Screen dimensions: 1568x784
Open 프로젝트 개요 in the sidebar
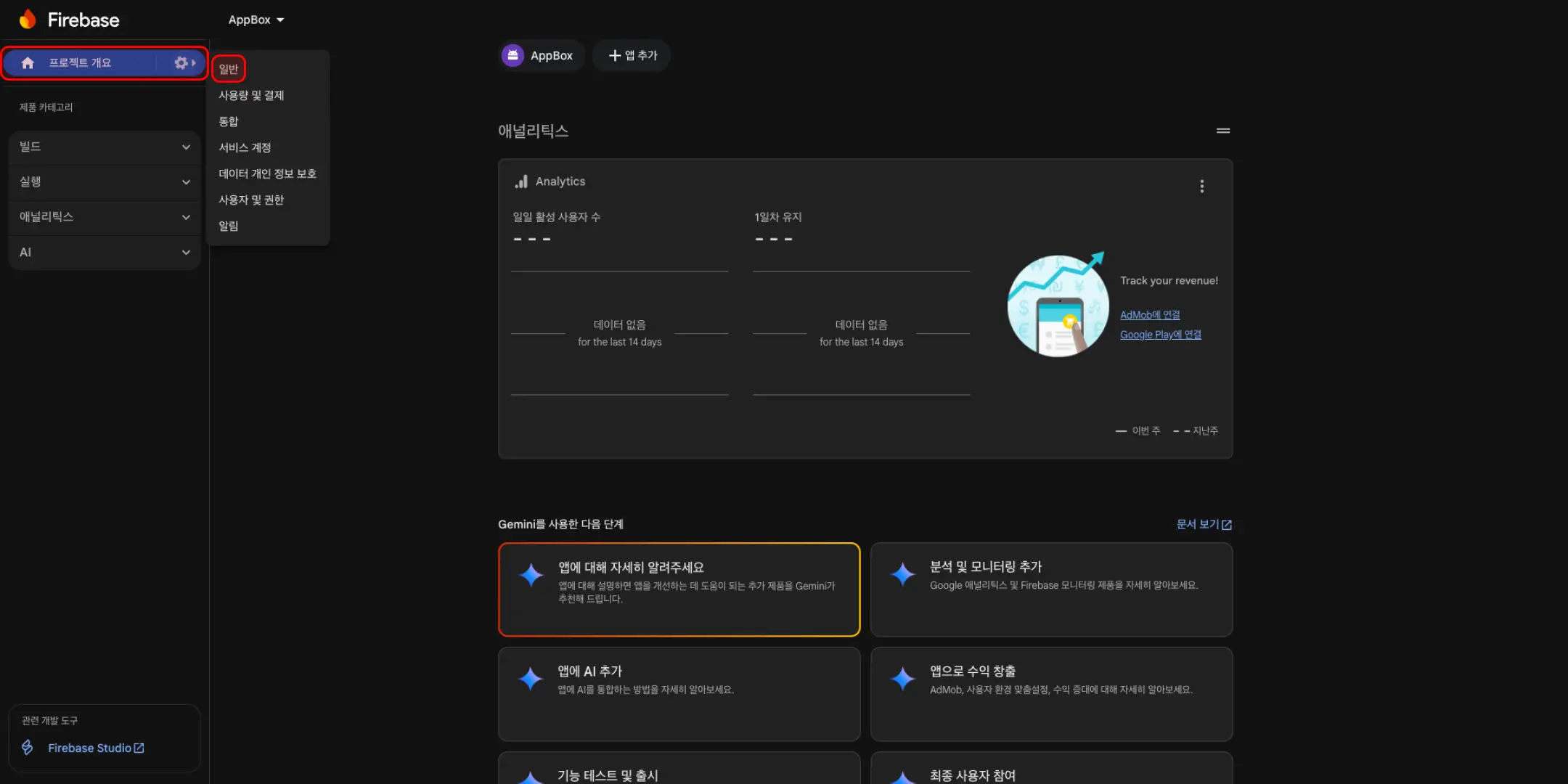coord(80,63)
